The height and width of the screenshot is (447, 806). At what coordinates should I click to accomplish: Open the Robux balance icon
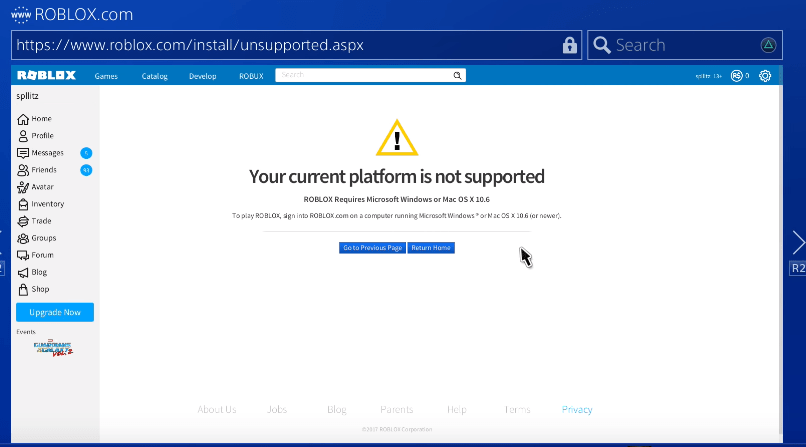pyautogui.click(x=737, y=76)
